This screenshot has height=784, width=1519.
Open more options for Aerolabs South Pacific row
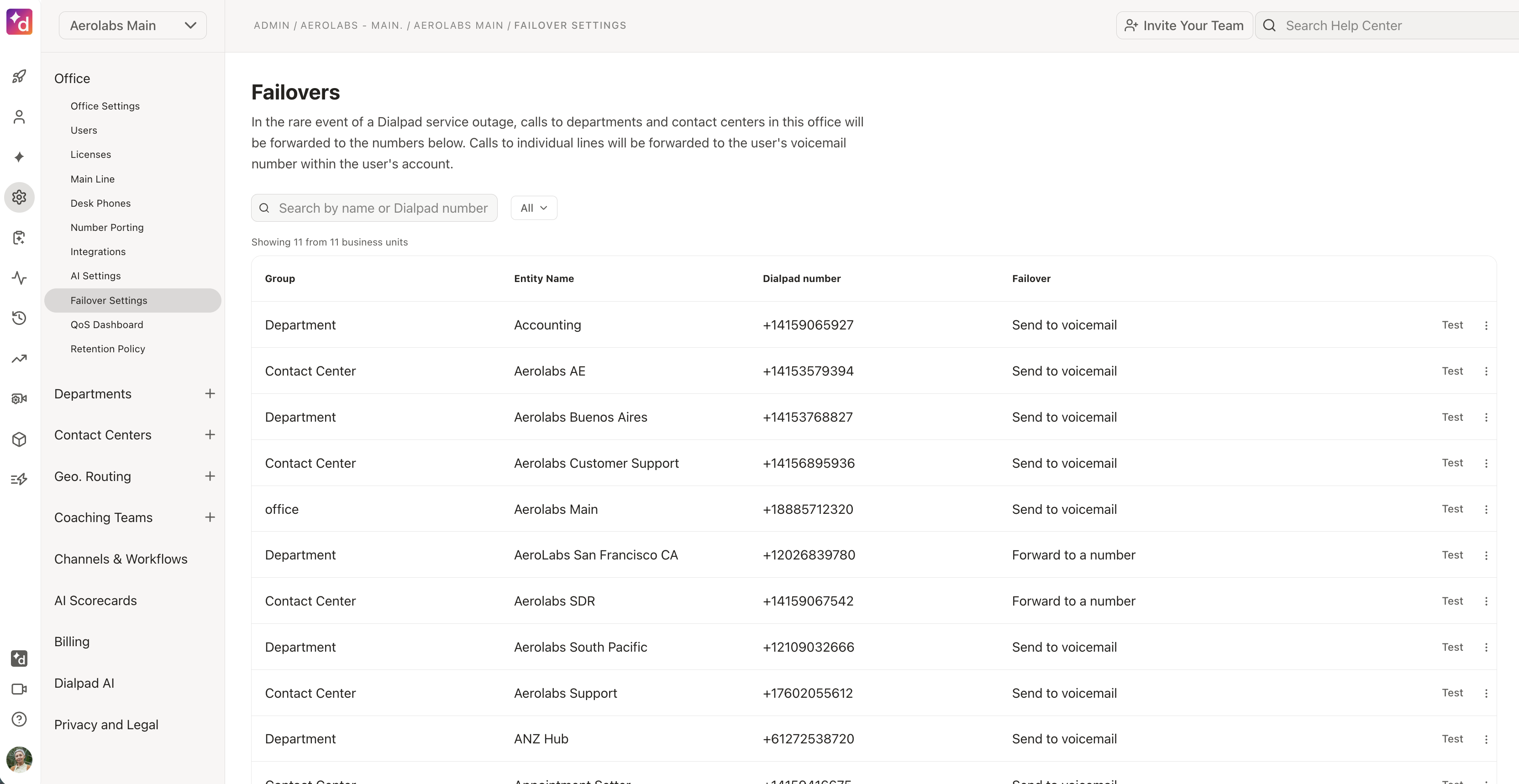tap(1486, 647)
